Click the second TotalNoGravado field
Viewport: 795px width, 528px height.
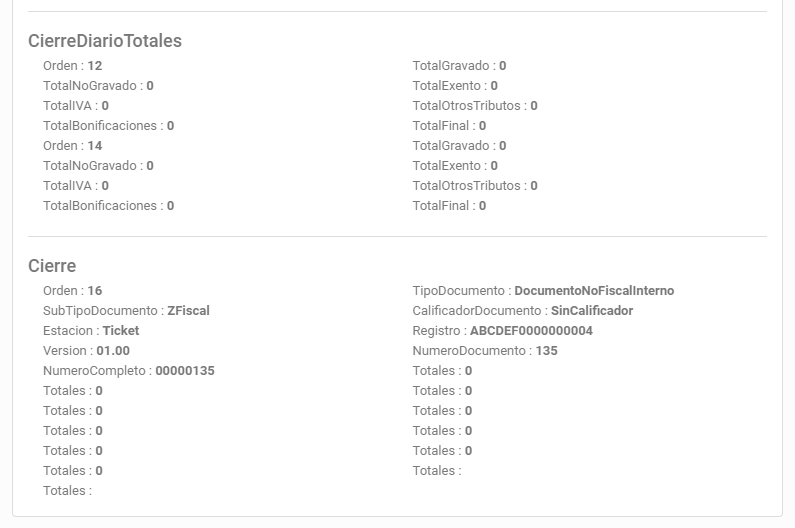point(98,166)
